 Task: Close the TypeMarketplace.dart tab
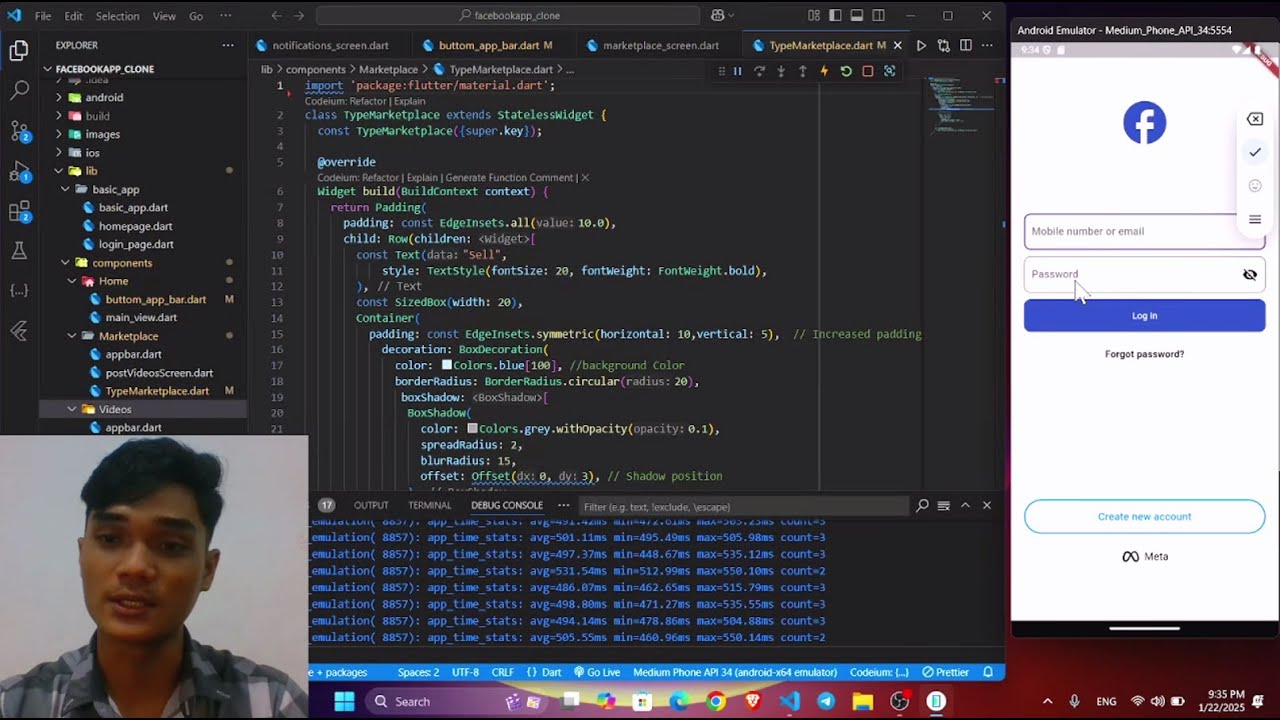(x=897, y=45)
